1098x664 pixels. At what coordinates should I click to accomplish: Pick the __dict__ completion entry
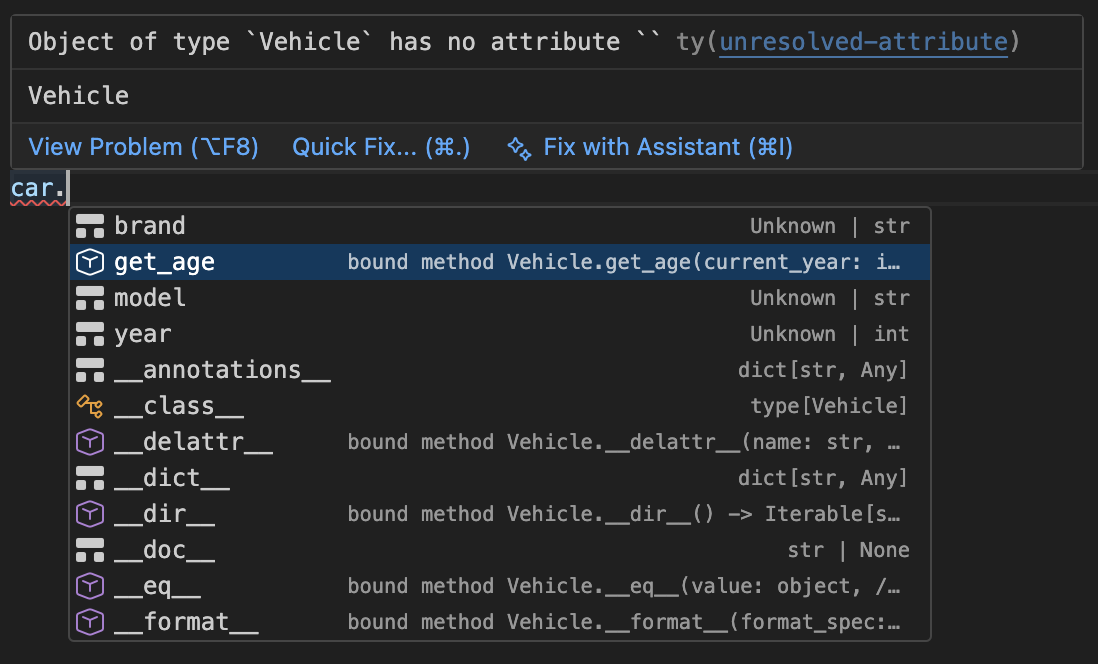pyautogui.click(x=172, y=478)
